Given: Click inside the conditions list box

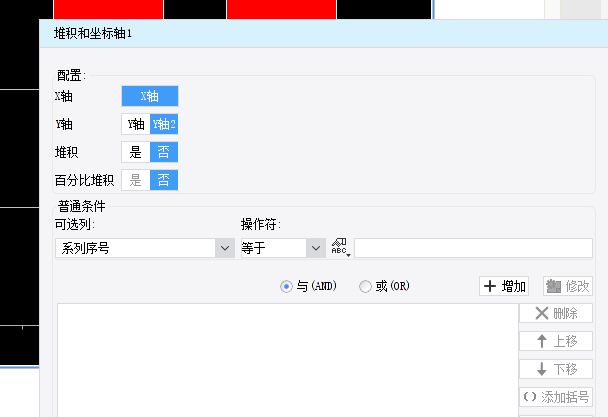Looking at the screenshot, I should [288, 360].
